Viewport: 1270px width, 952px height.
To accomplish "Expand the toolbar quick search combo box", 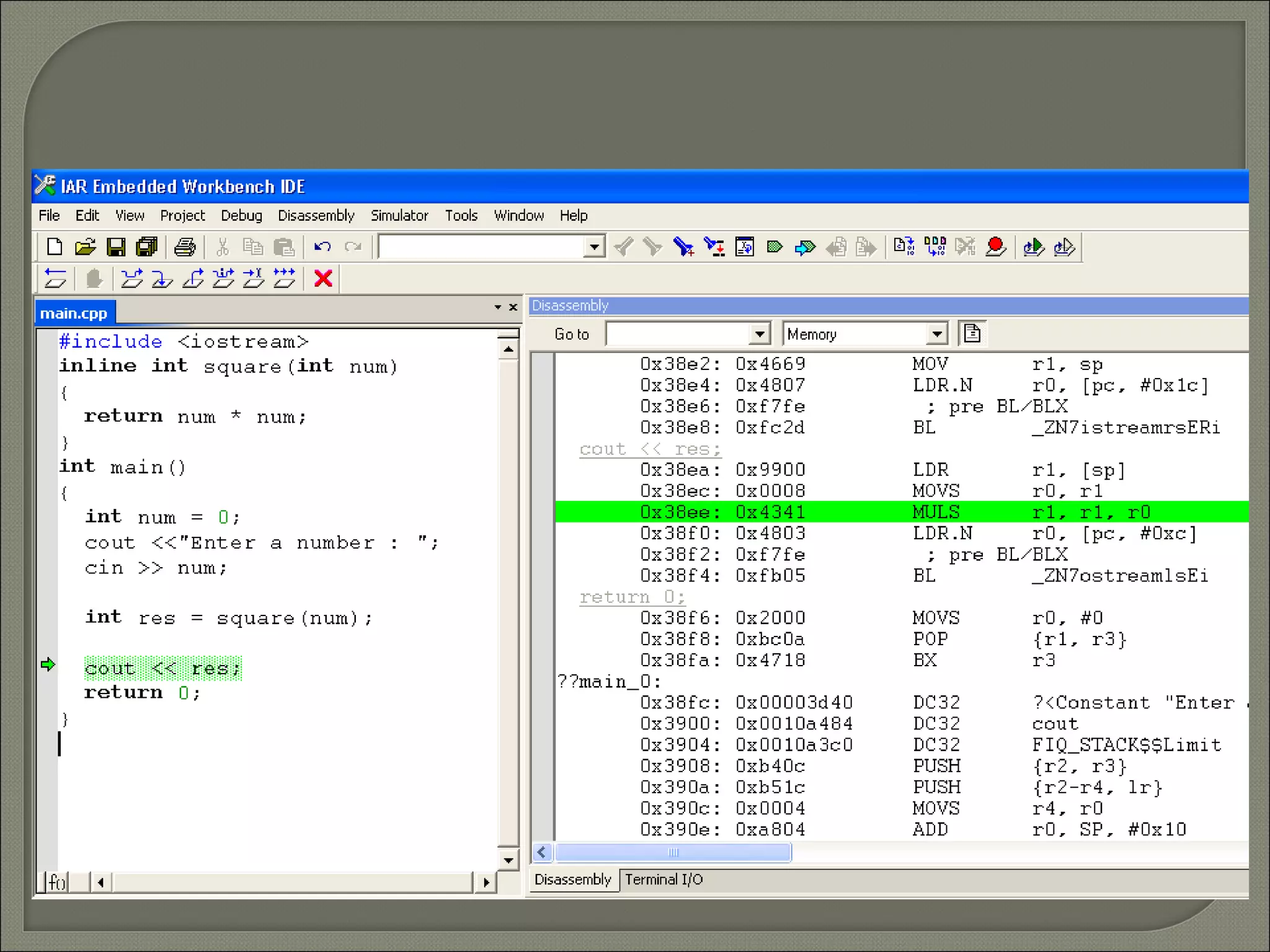I will tap(595, 247).
